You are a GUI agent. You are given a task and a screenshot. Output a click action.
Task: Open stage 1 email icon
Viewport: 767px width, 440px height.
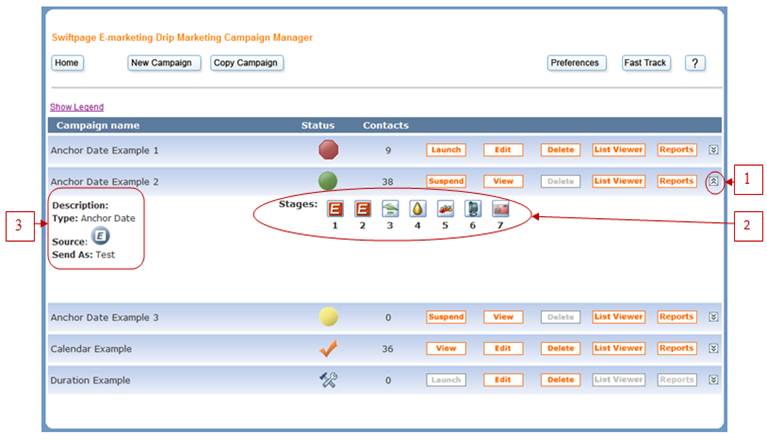click(335, 209)
